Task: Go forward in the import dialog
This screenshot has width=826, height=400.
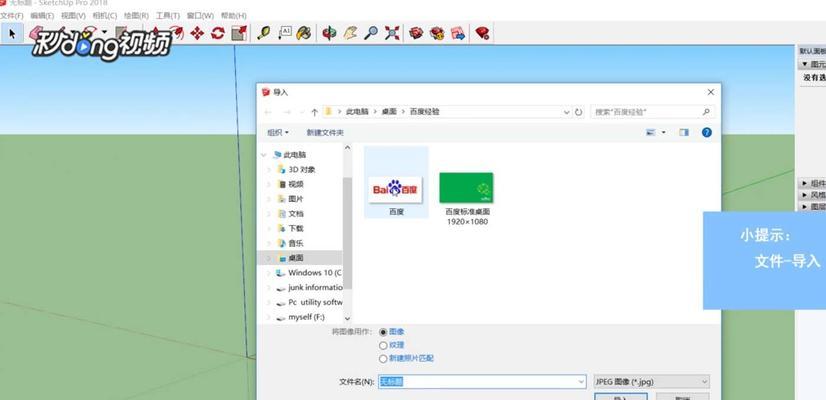Action: tap(287, 112)
